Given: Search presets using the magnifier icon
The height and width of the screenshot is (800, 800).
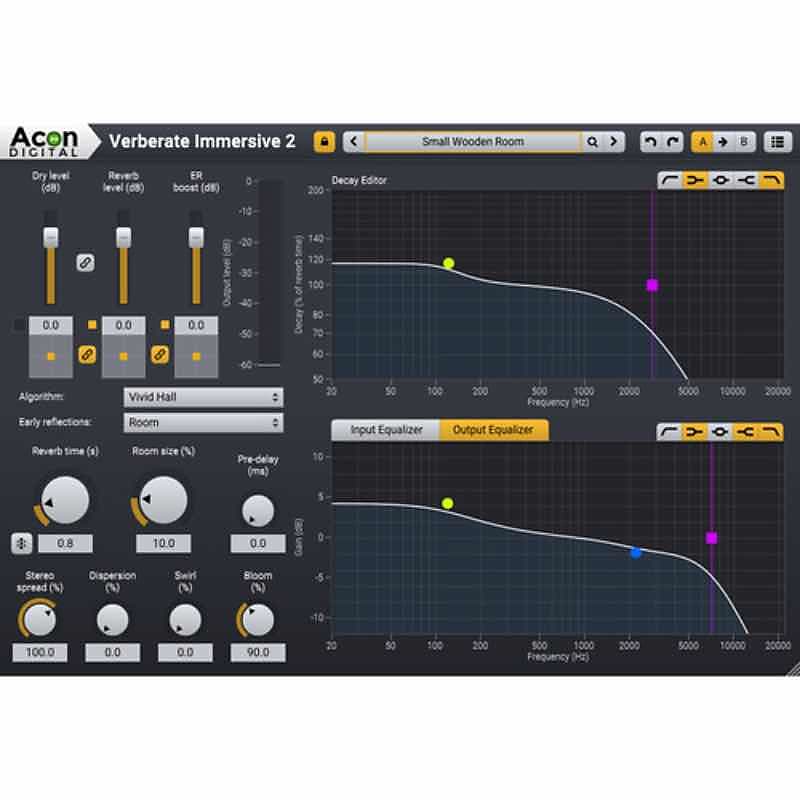Looking at the screenshot, I should pos(591,141).
